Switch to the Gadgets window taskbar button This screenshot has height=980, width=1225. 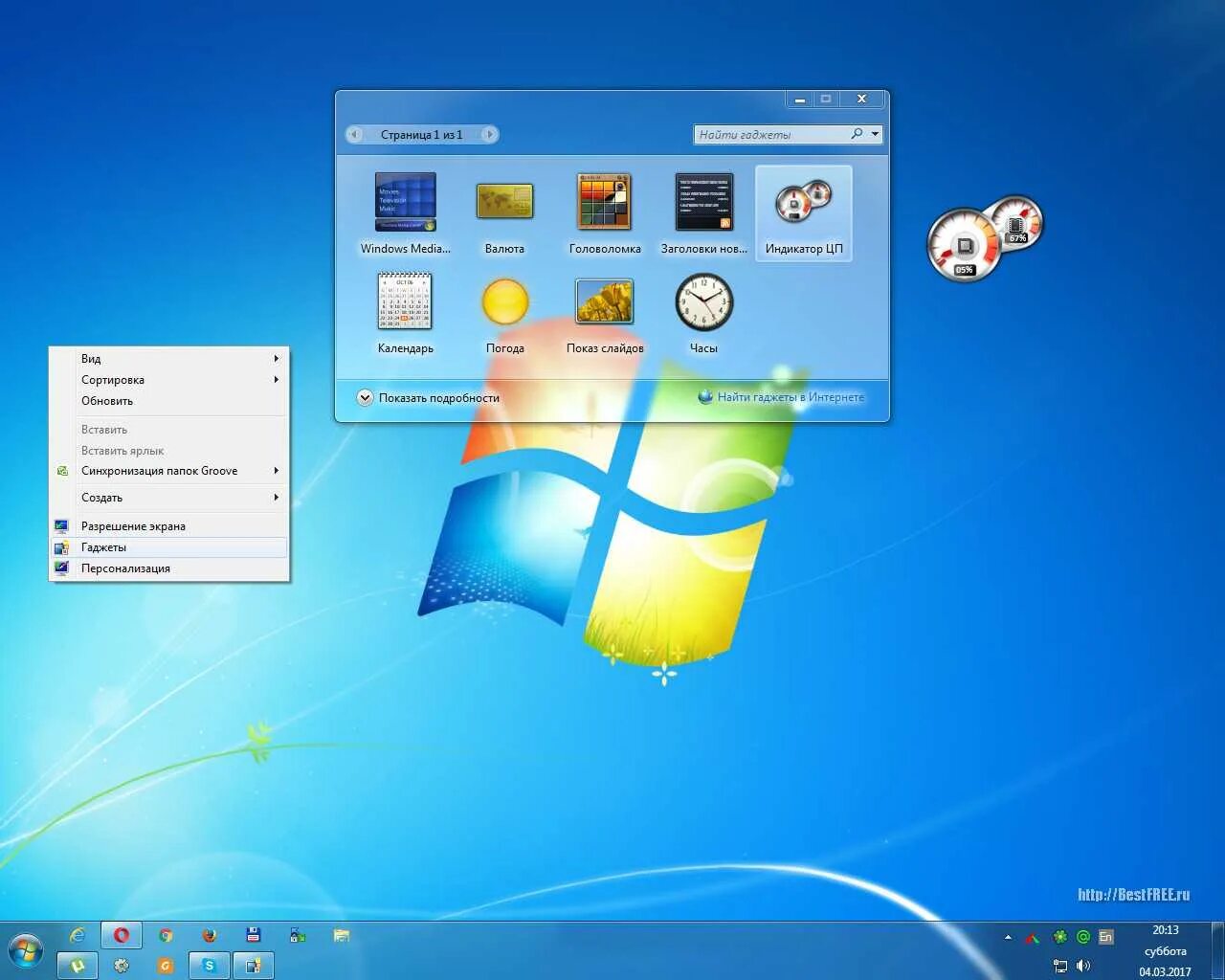254,966
